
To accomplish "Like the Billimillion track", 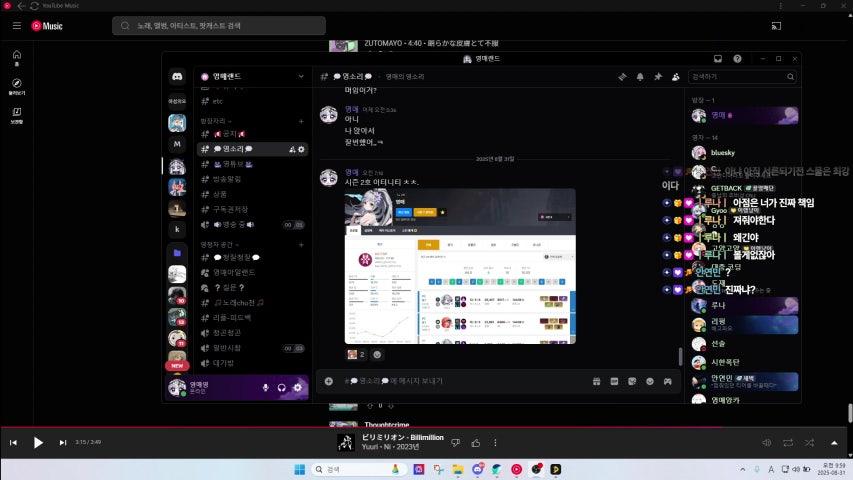I will click(475, 442).
